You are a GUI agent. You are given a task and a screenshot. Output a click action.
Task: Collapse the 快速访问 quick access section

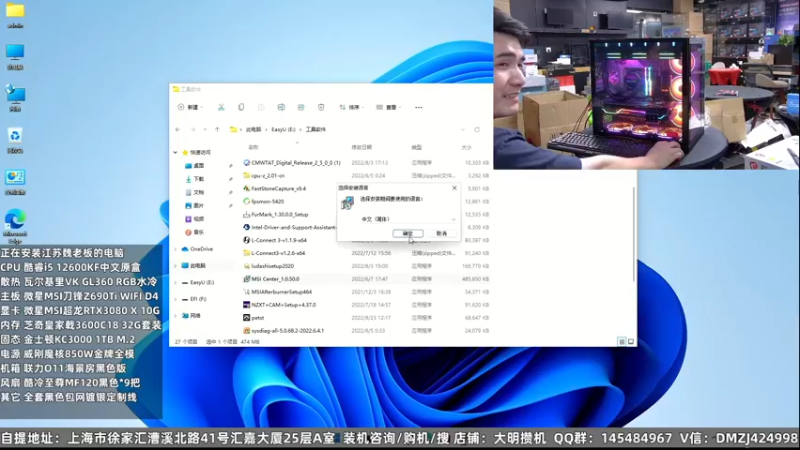pyautogui.click(x=176, y=153)
